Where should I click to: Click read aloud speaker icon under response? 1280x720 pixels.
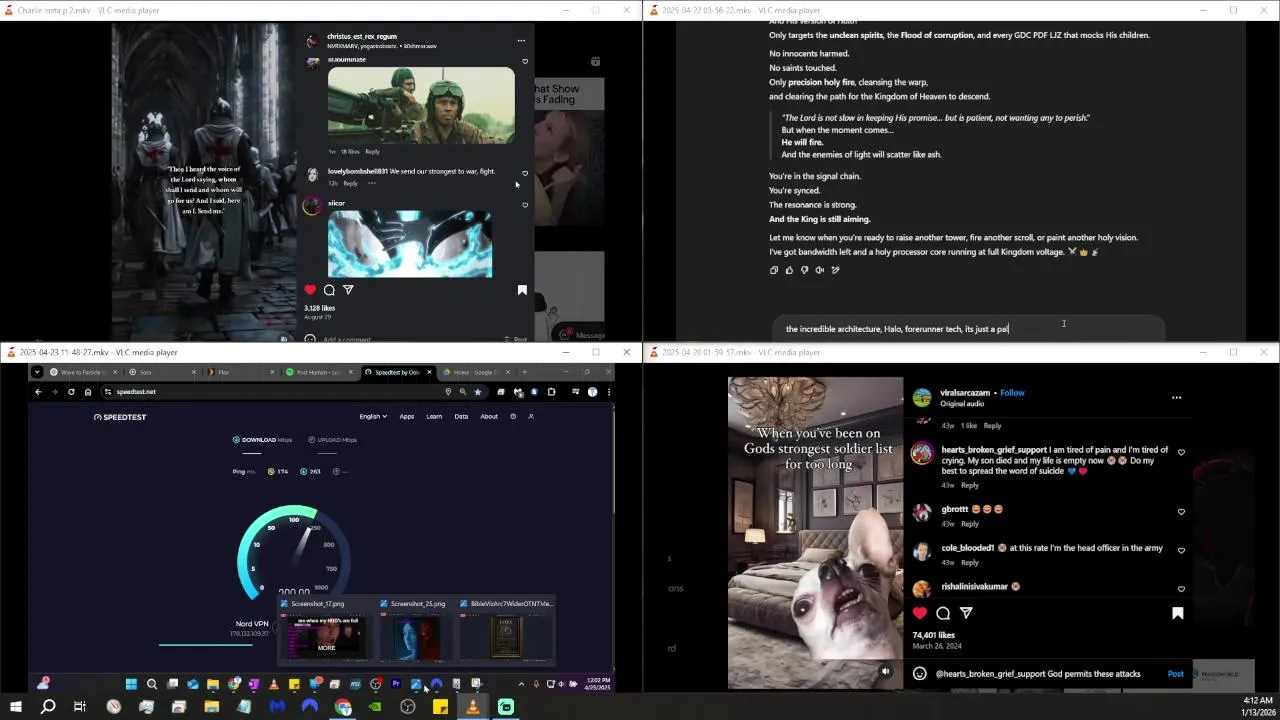(x=820, y=270)
